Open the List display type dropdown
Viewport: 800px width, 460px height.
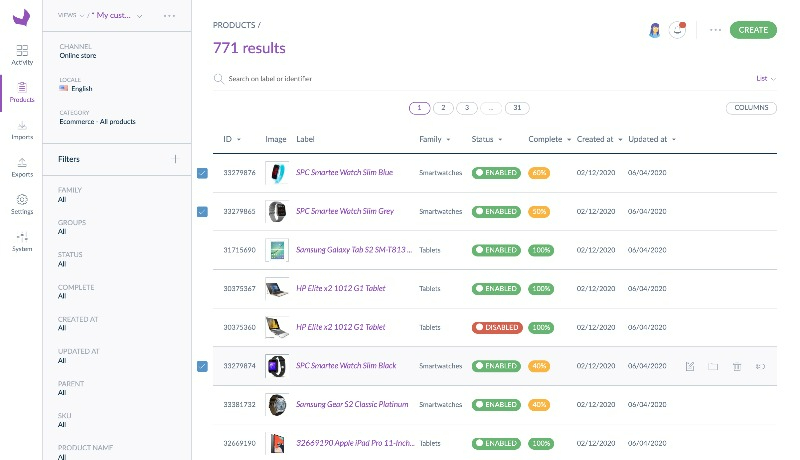coord(765,79)
